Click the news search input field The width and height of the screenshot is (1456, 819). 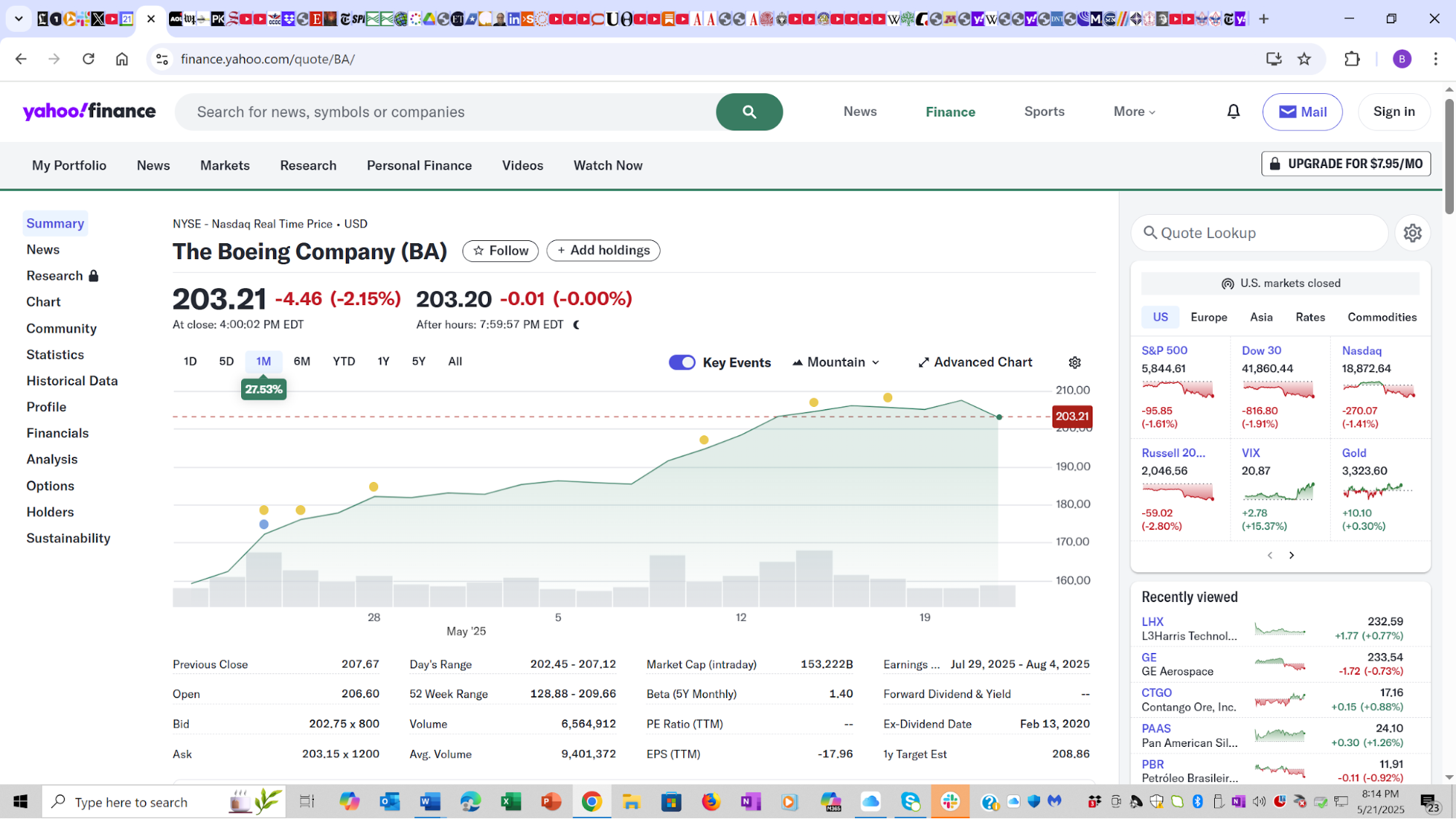coord(446,112)
